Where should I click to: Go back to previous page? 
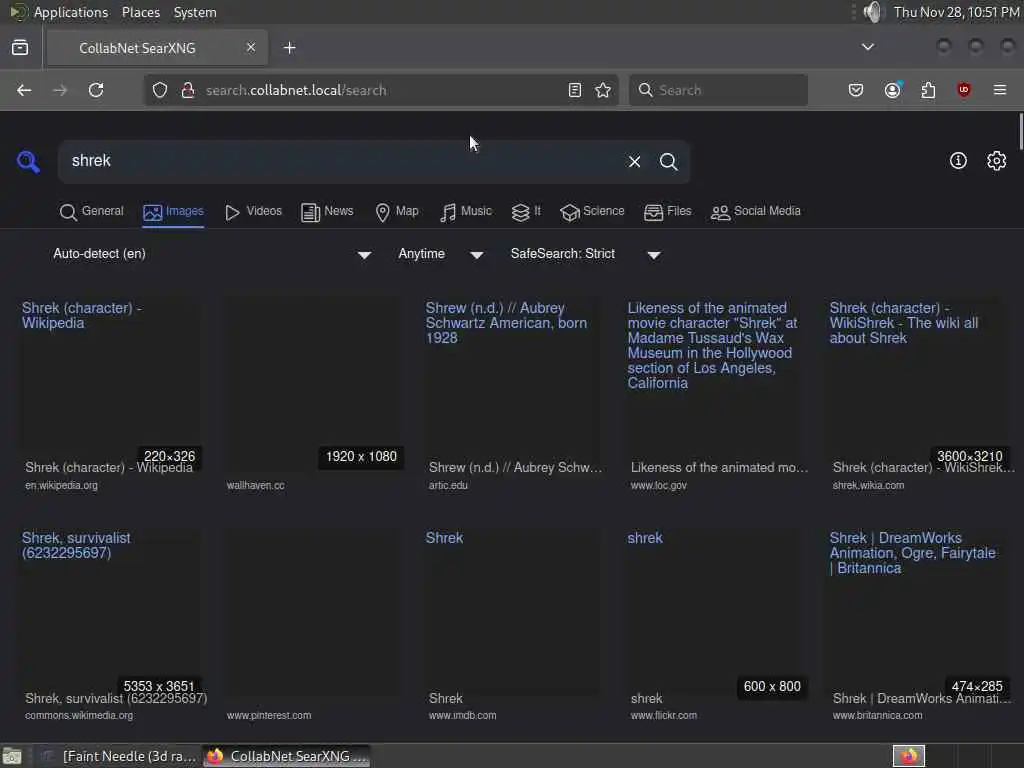pos(24,90)
